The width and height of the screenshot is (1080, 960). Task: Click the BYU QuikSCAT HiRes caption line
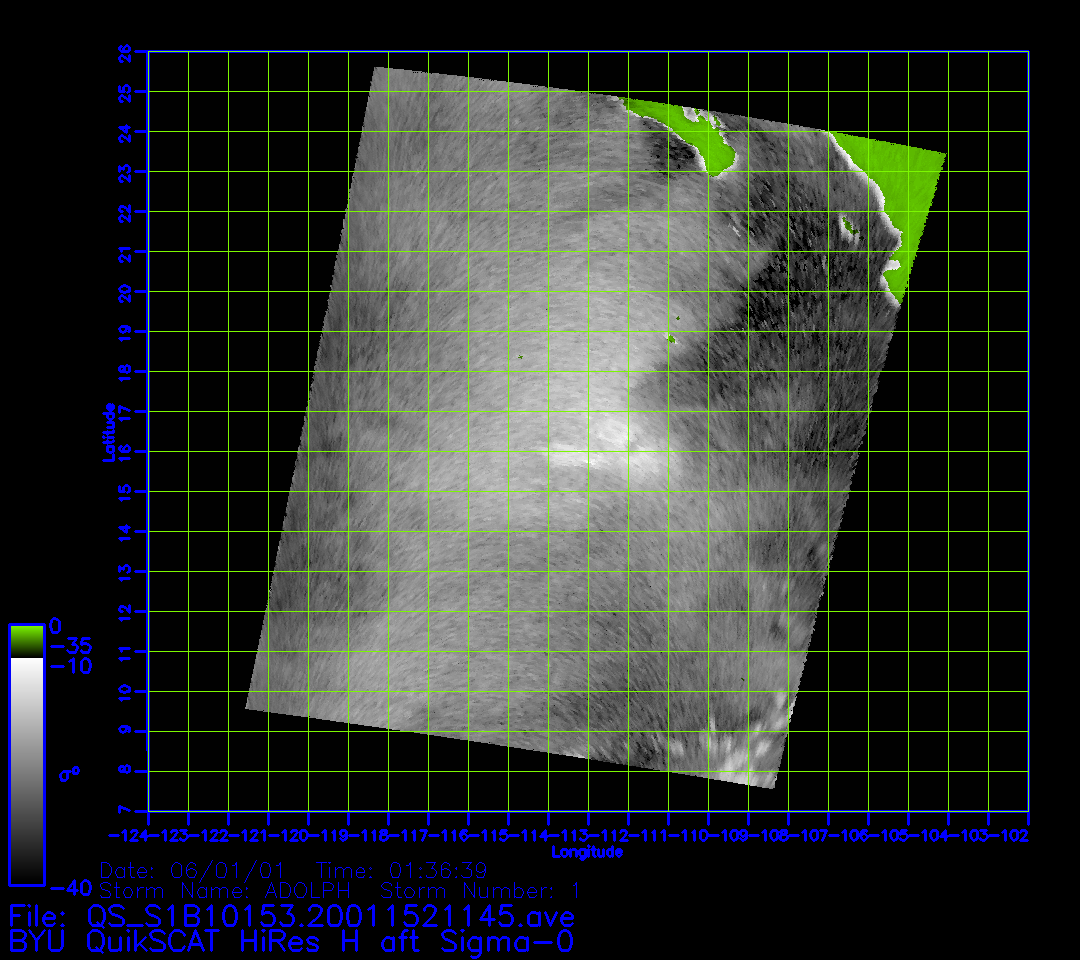point(291,941)
